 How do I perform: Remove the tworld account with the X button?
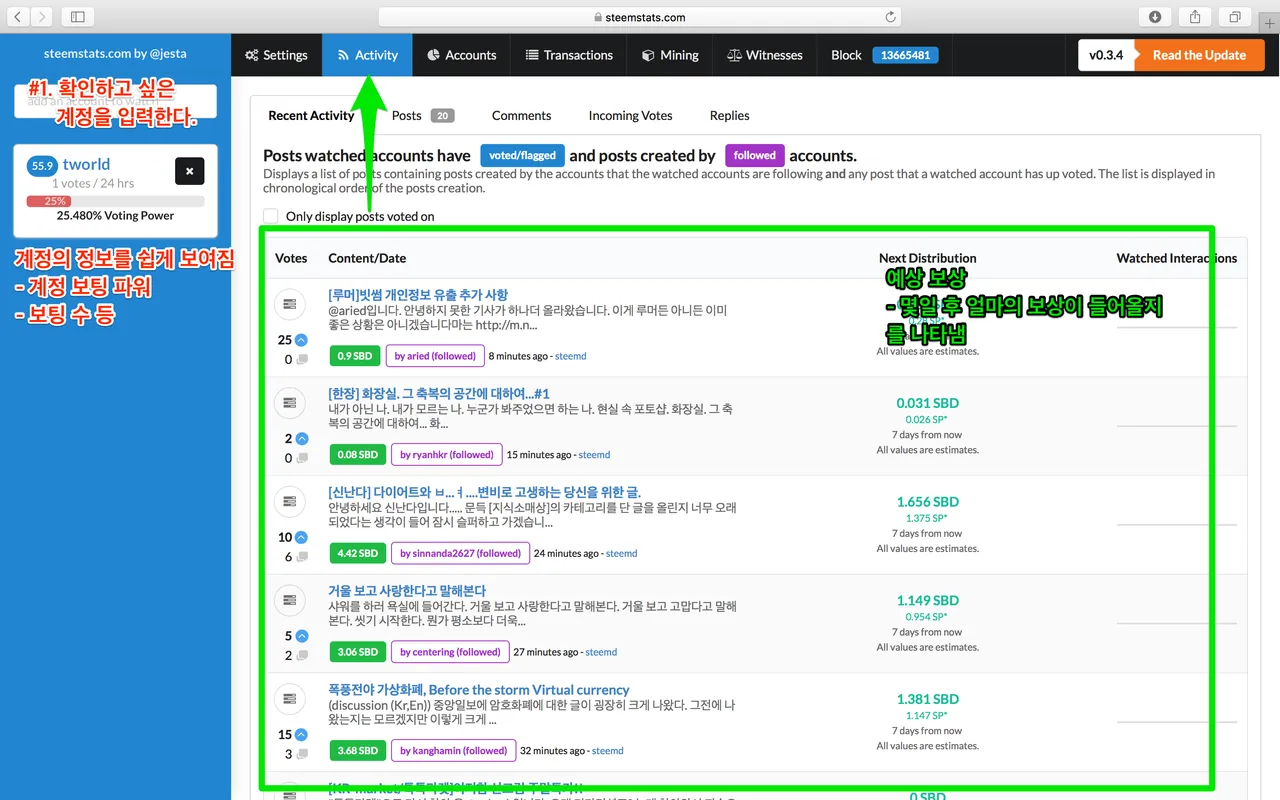189,171
